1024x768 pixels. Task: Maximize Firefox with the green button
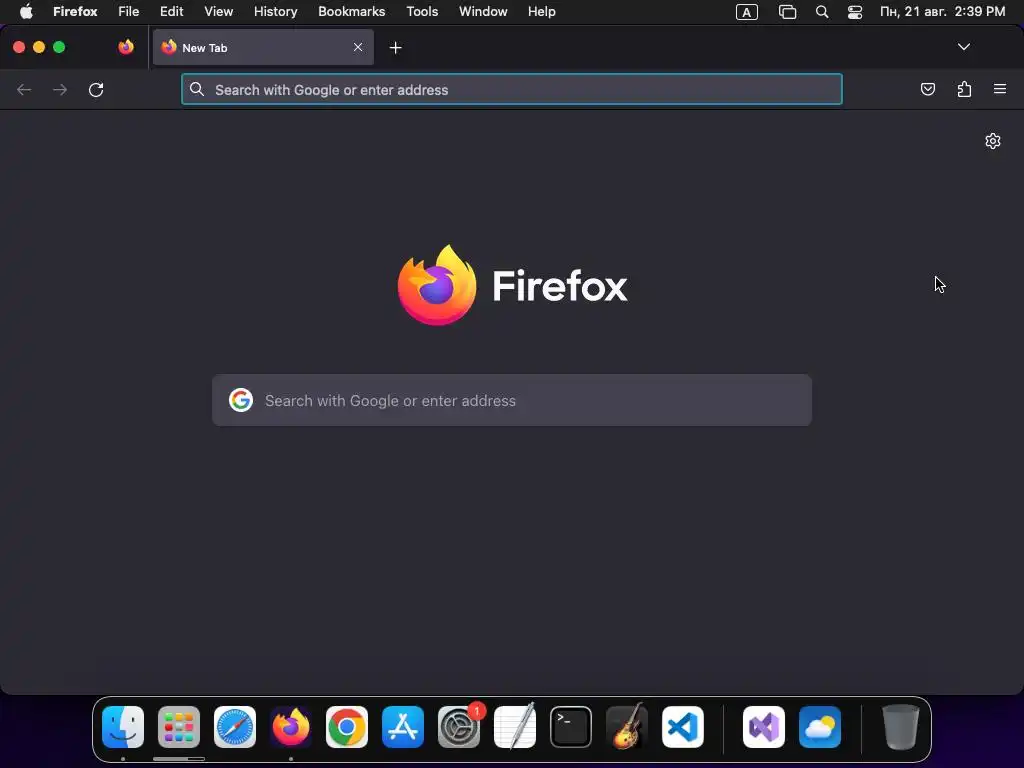[x=59, y=47]
